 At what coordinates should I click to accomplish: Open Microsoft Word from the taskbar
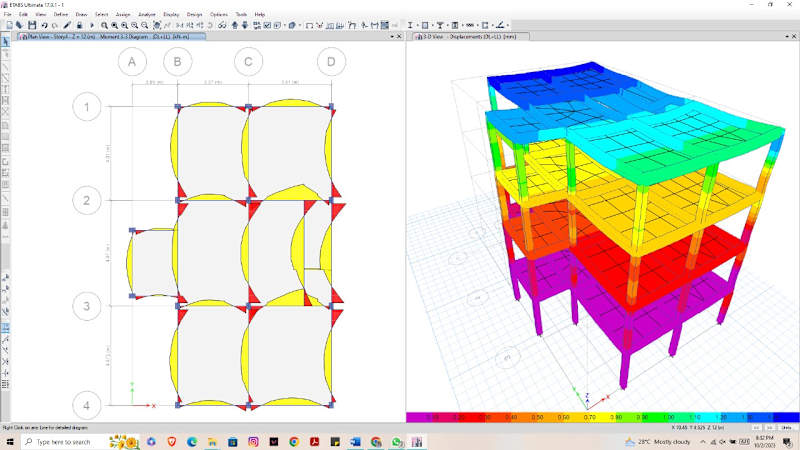pyautogui.click(x=356, y=442)
